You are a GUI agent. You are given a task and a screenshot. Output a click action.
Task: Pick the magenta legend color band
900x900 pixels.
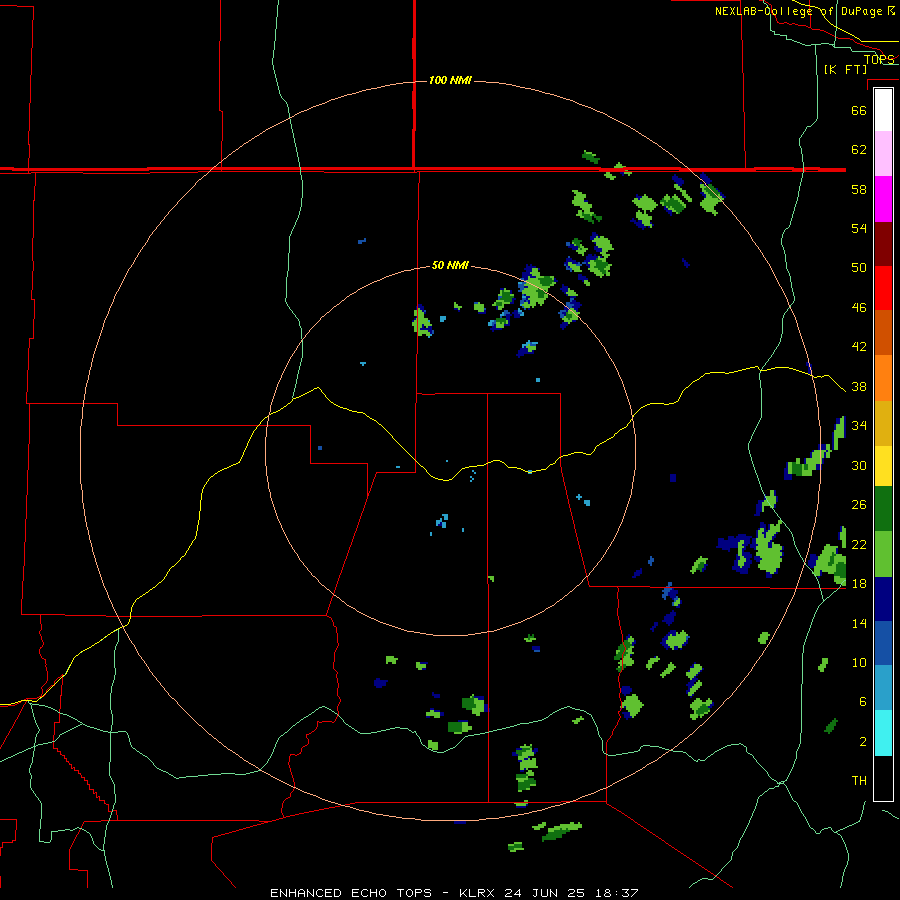coord(883,199)
